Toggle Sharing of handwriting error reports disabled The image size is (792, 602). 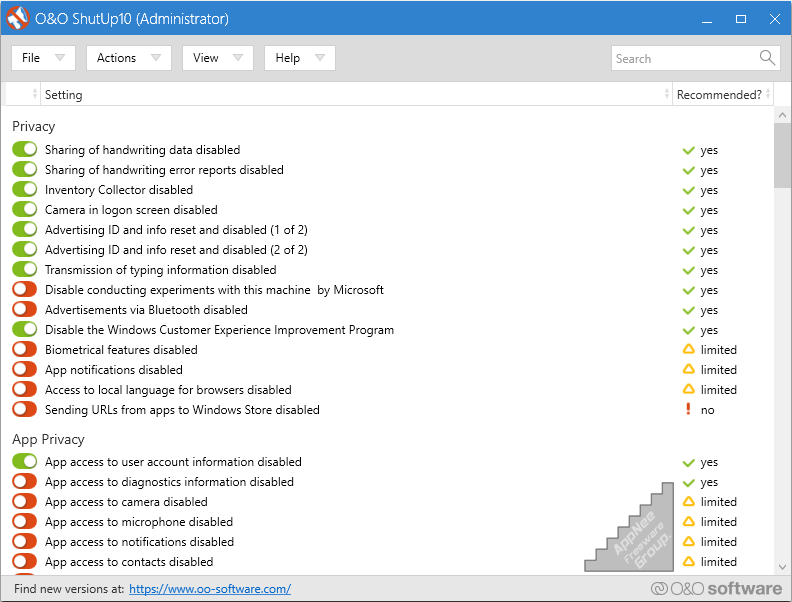pos(25,169)
